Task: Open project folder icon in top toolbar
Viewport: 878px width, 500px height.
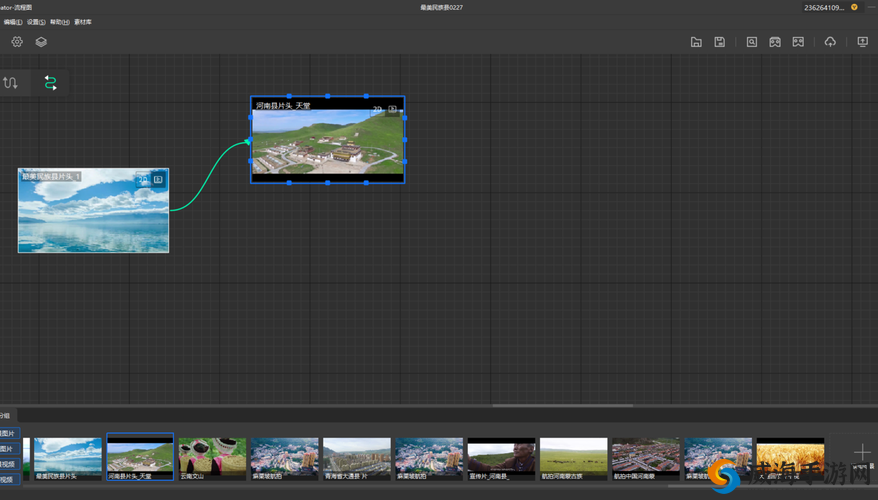Action: pos(696,42)
